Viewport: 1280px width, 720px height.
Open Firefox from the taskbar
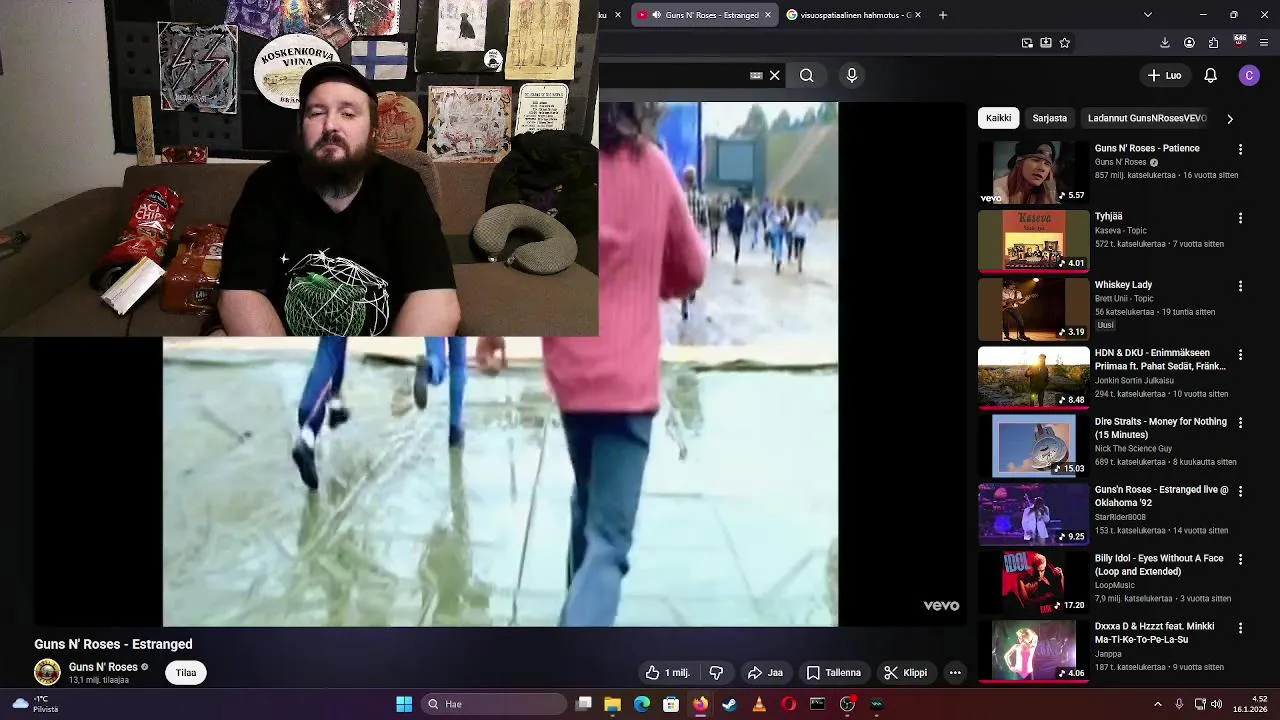pos(700,704)
